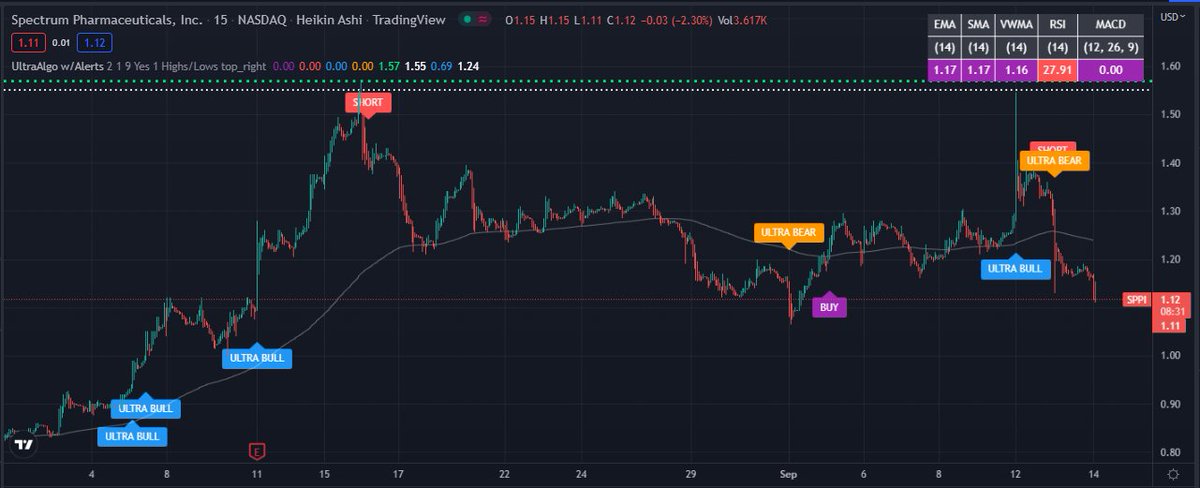Click the blue 0.69 indicator value
Screen dimensions: 1200x488
[x=443, y=65]
